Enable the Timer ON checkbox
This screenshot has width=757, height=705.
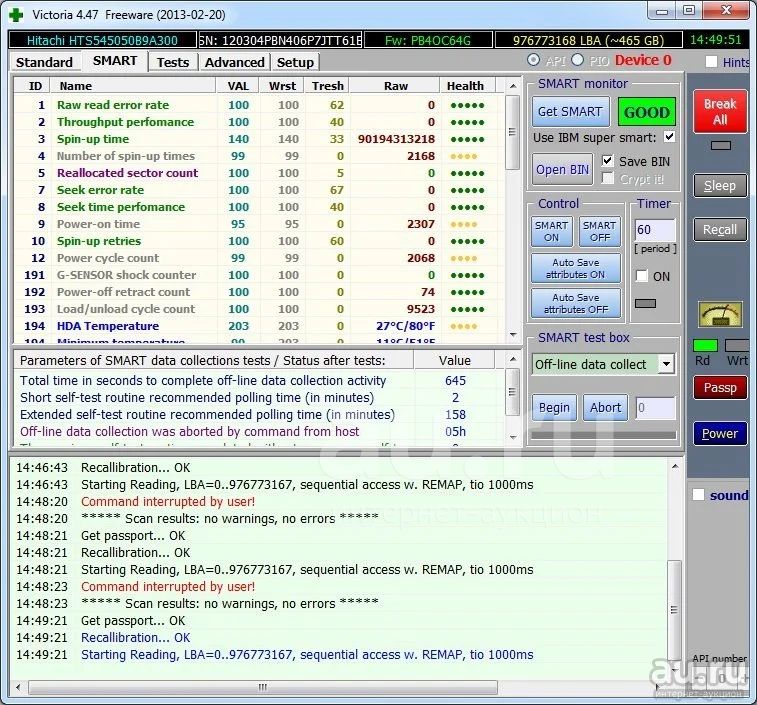641,276
